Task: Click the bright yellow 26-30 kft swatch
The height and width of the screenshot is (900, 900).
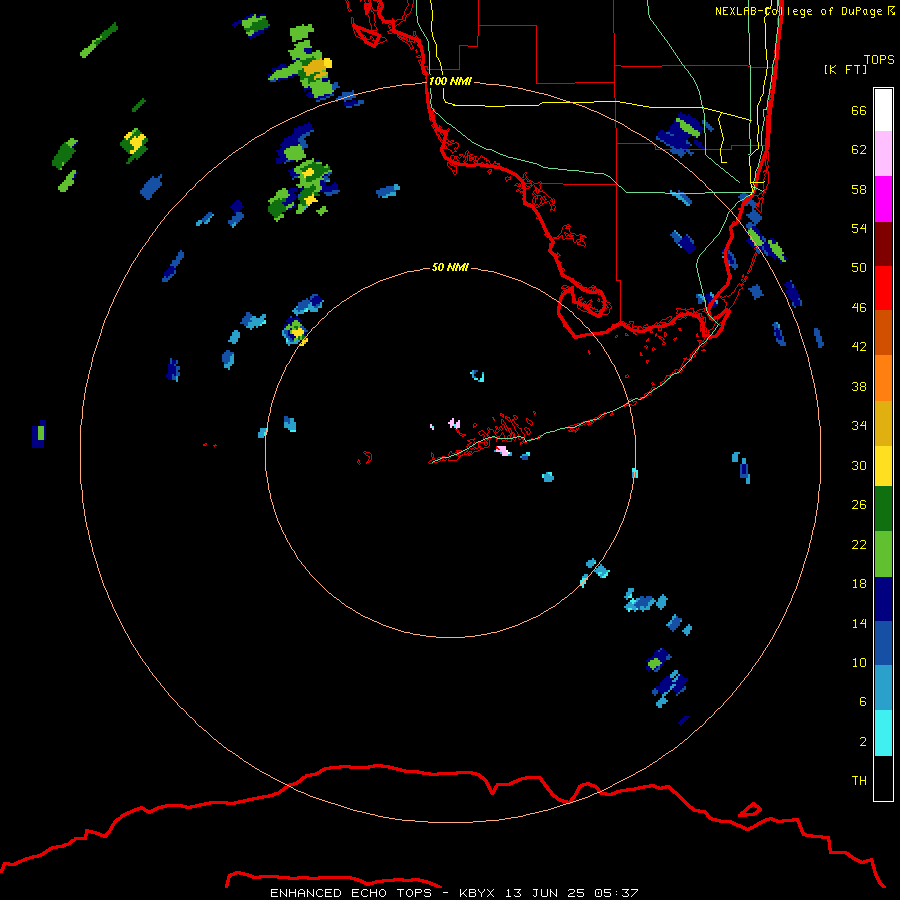Action: click(883, 466)
